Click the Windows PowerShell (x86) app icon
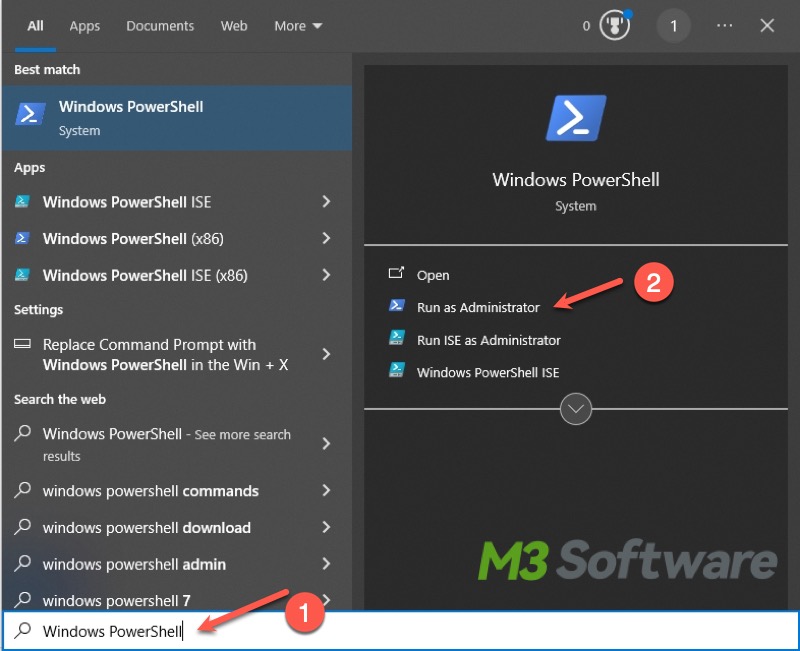Image resolution: width=800 pixels, height=651 pixels. [22, 238]
